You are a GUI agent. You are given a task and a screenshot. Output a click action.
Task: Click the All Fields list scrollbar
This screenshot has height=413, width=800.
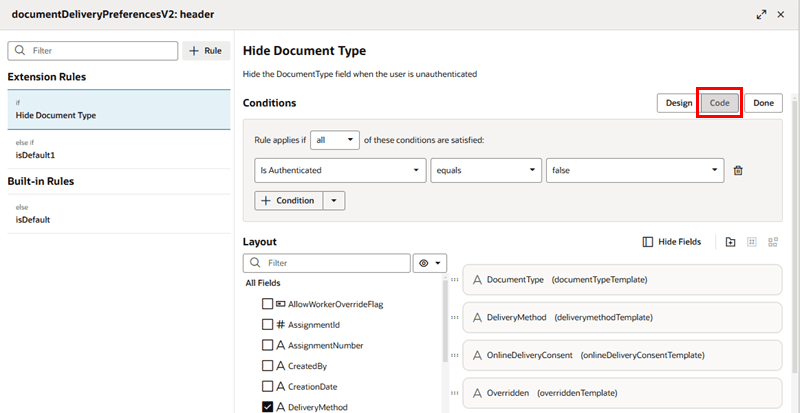point(445,321)
